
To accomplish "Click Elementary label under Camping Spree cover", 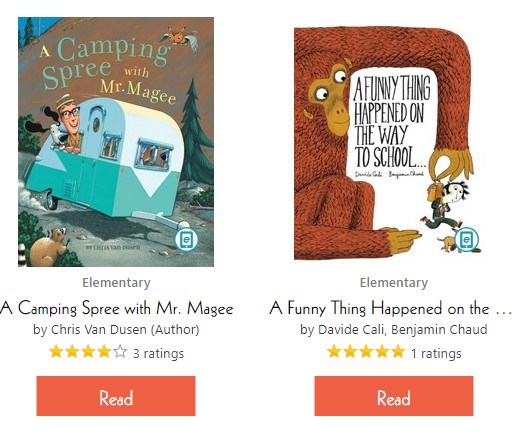I will click(116, 283).
